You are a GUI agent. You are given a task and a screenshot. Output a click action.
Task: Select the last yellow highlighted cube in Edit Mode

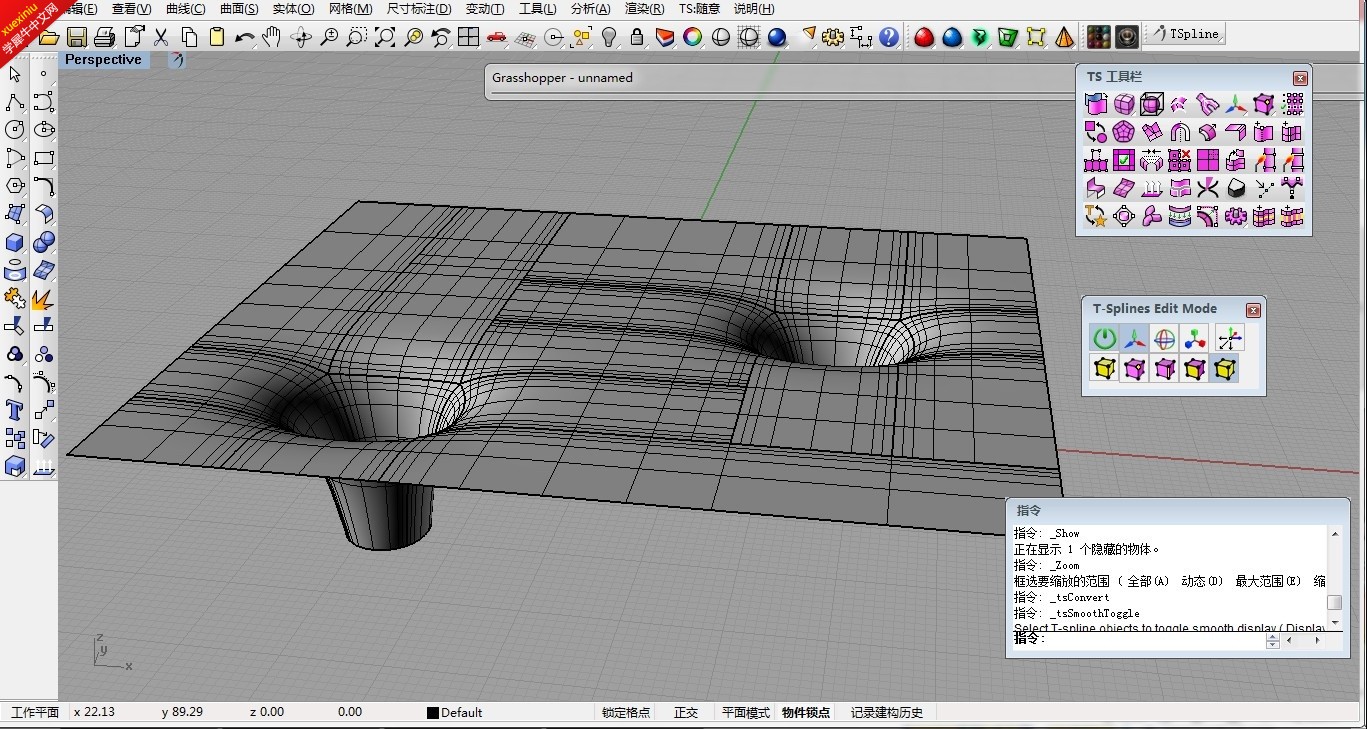point(1224,369)
